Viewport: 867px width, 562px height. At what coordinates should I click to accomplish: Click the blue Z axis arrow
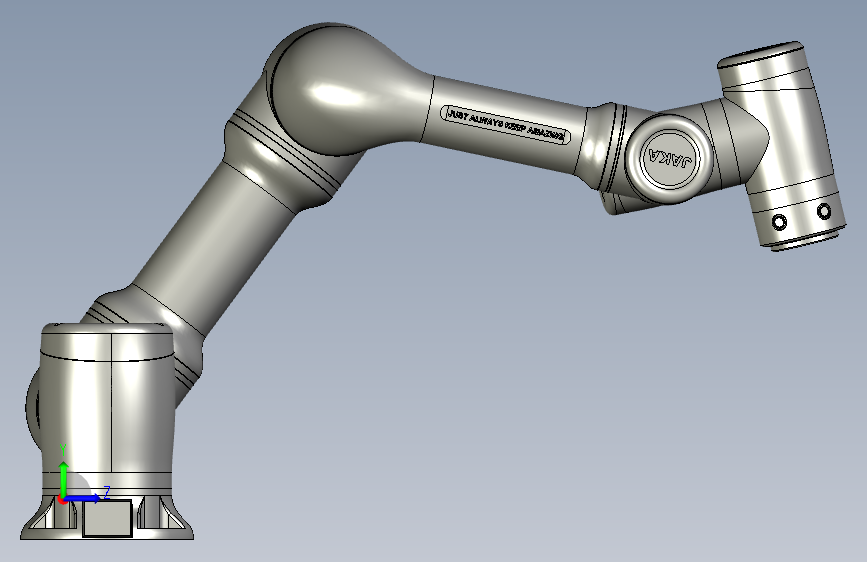pyautogui.click(x=84, y=498)
